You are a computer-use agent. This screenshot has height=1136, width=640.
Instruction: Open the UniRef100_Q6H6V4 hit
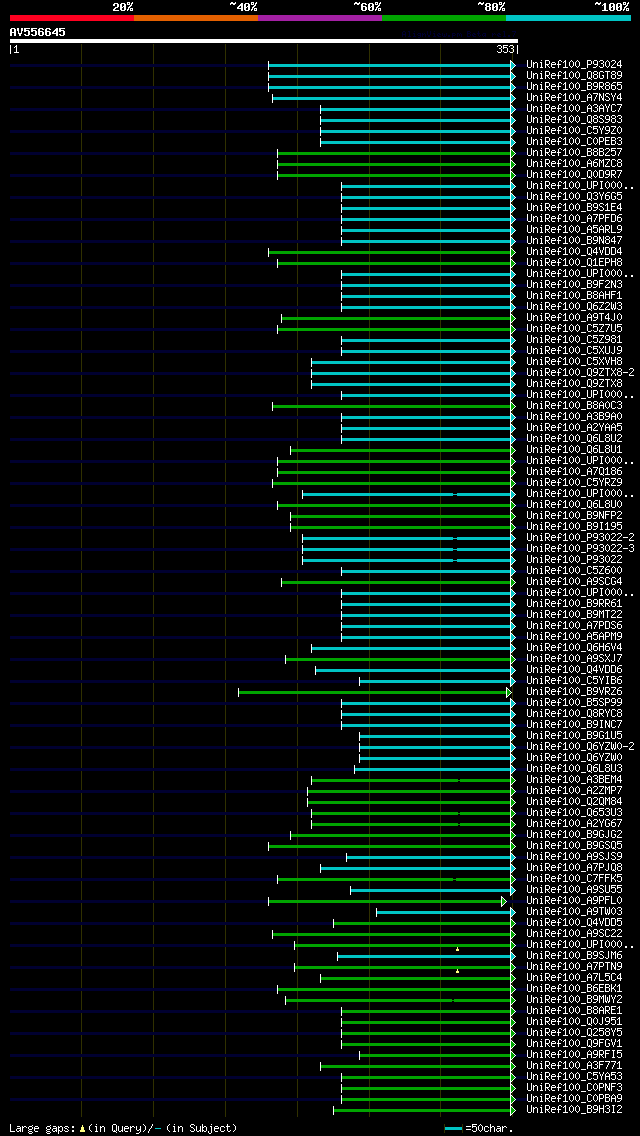coord(574,648)
